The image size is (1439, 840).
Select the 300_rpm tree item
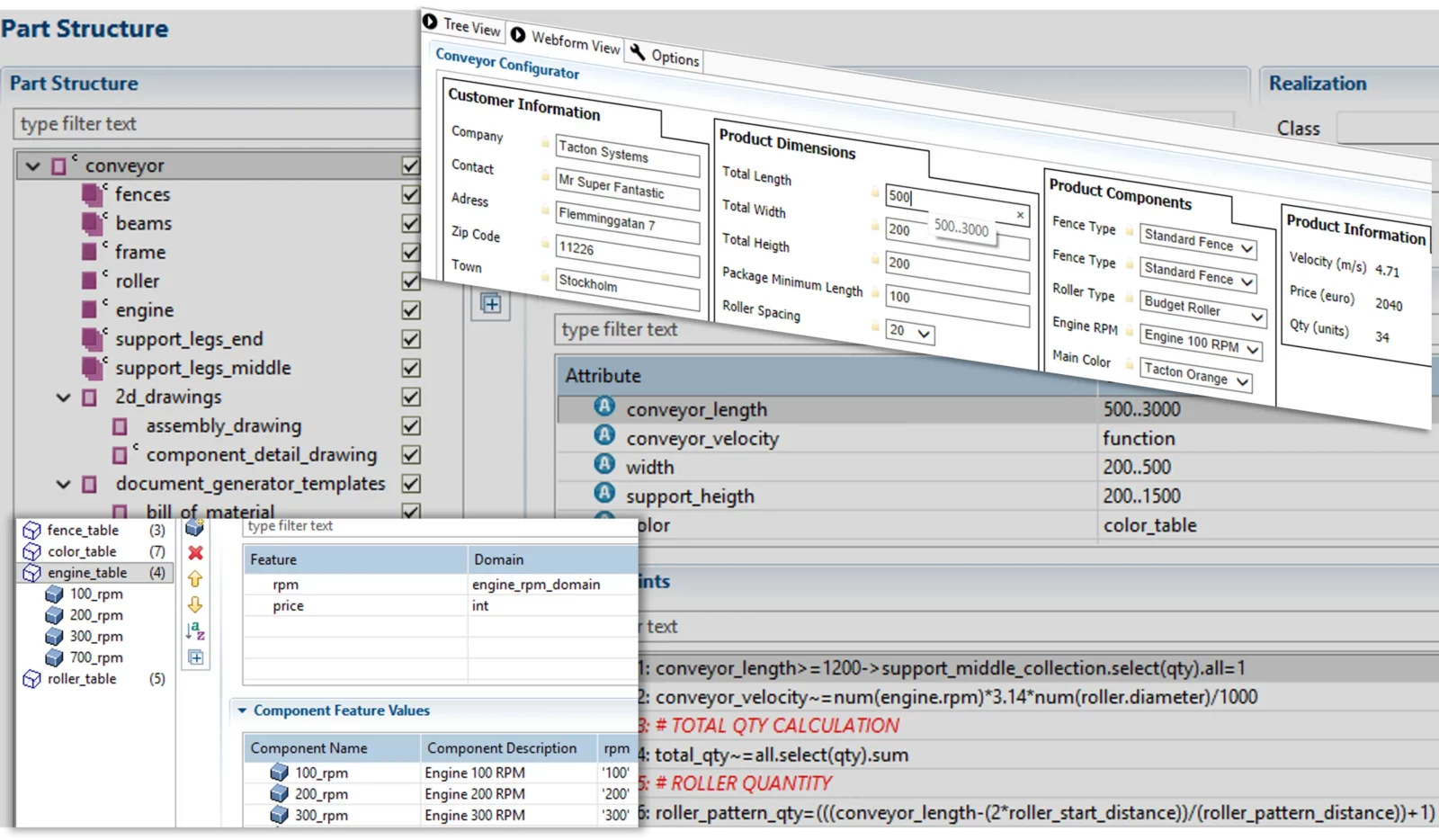coord(96,637)
